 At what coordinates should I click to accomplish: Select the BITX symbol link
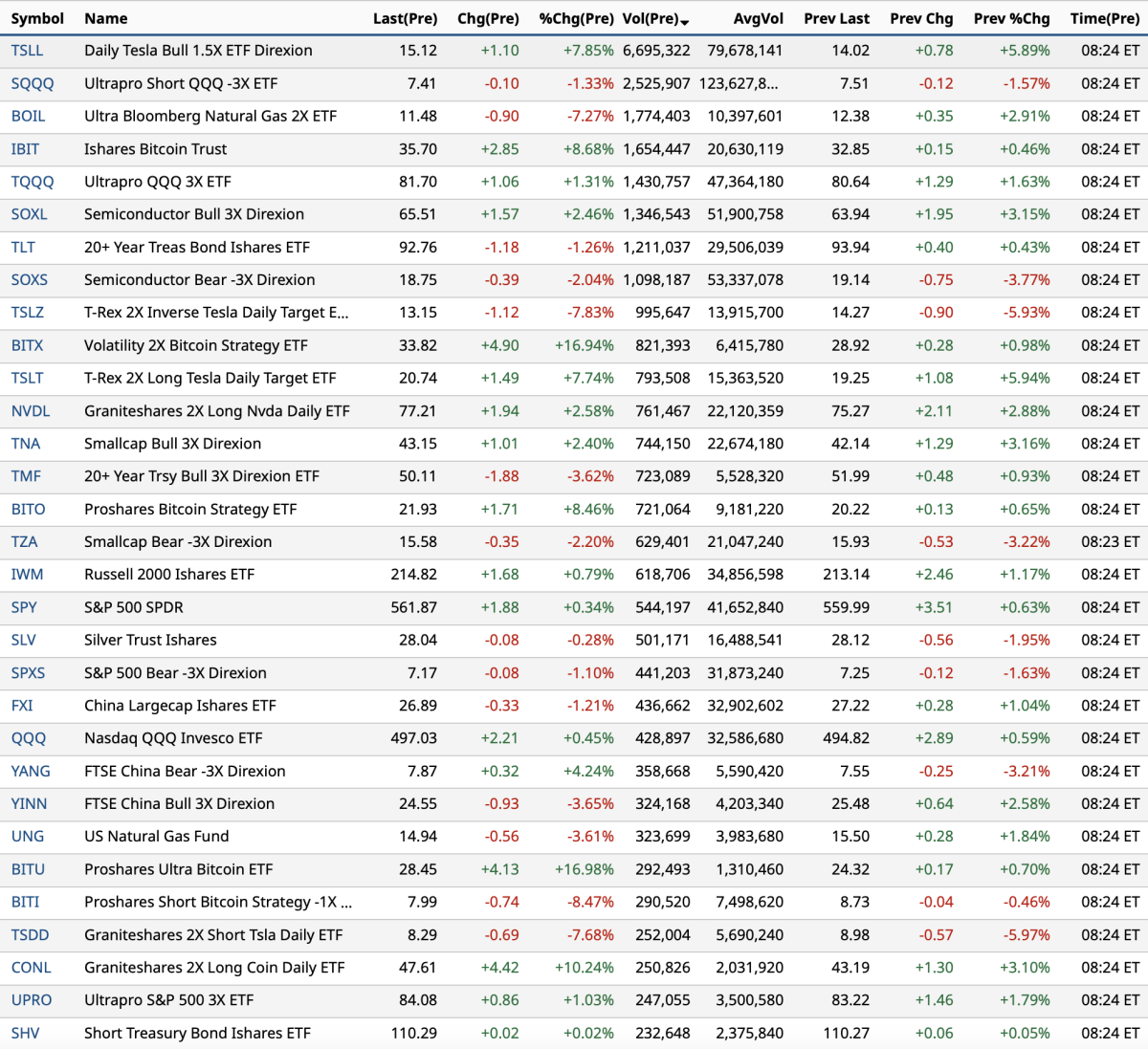point(27,345)
